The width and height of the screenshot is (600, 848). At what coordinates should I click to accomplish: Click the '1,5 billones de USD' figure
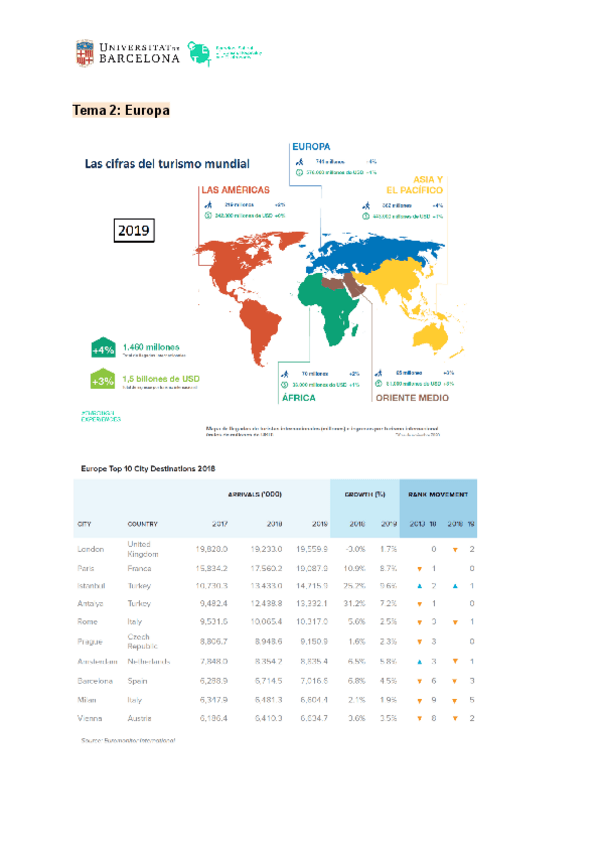coord(161,379)
